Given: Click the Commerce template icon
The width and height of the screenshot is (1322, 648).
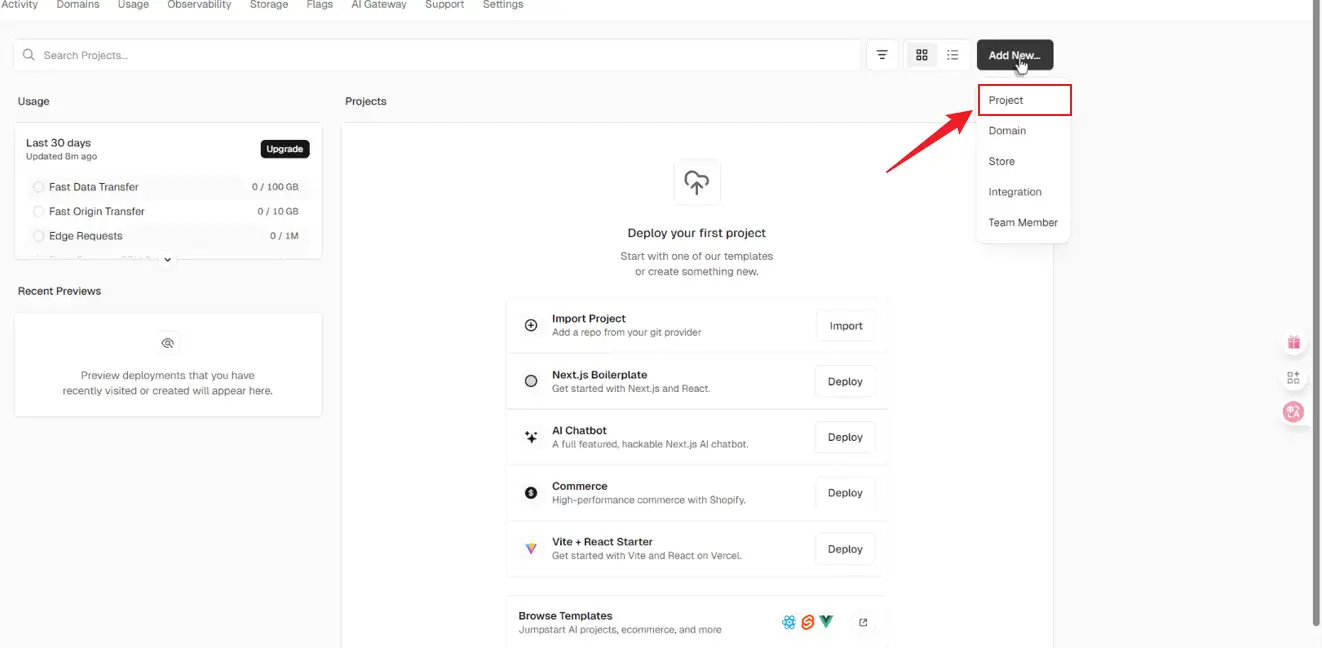Looking at the screenshot, I should pos(531,493).
